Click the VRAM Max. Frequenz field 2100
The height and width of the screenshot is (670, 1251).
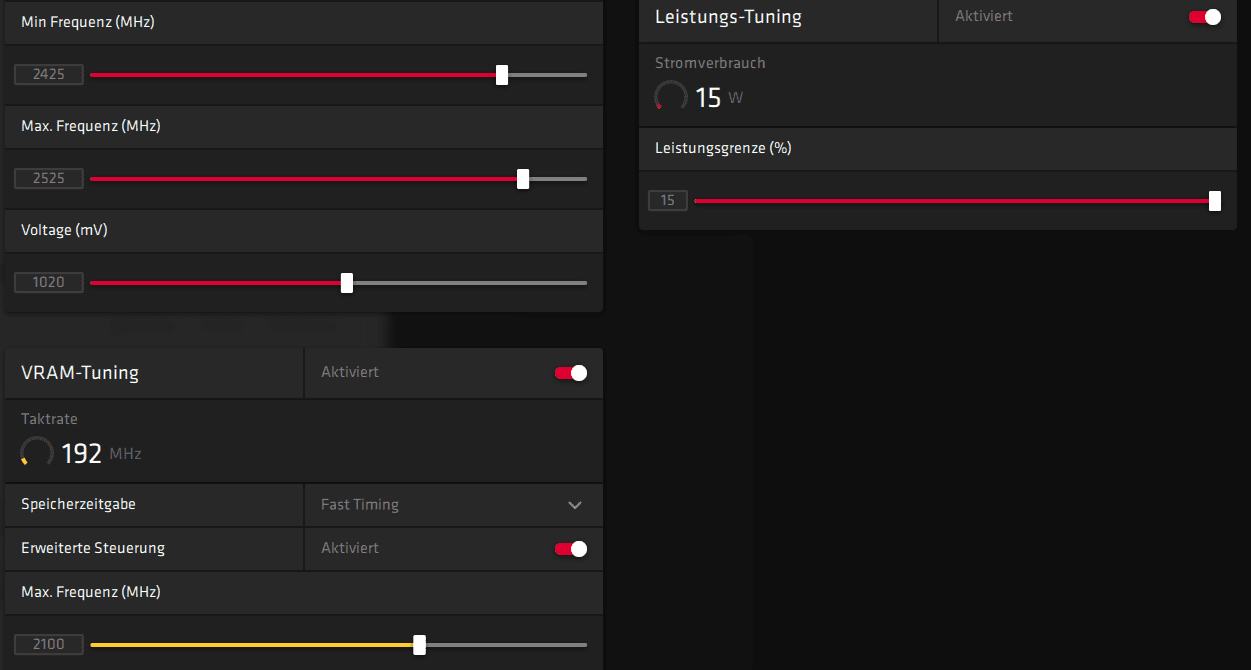coord(48,644)
